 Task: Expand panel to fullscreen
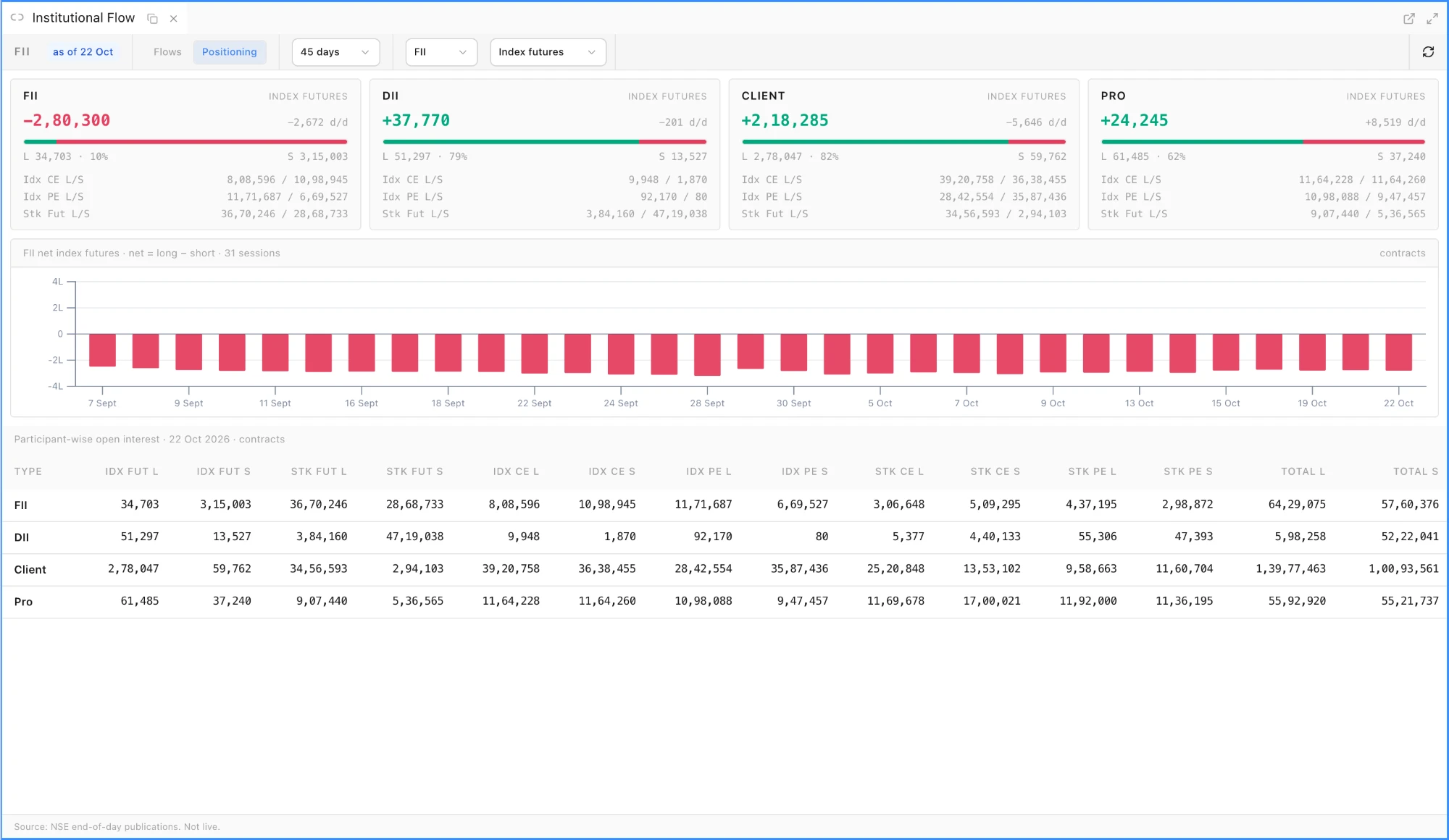tap(1432, 19)
